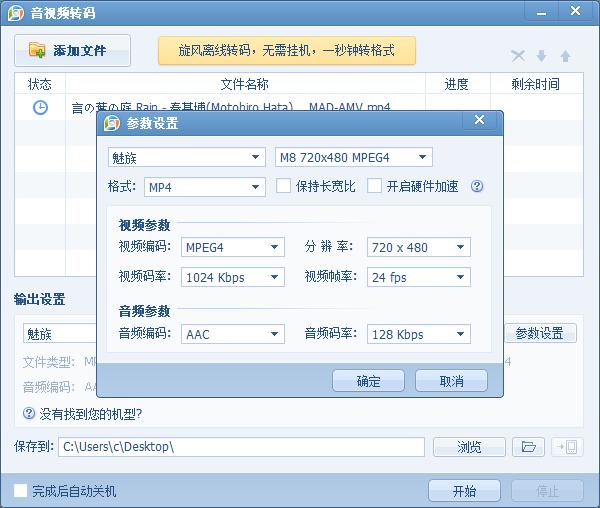Click the 音视频转码 app logo icon in title bar
The image size is (600, 508).
click(x=16, y=13)
